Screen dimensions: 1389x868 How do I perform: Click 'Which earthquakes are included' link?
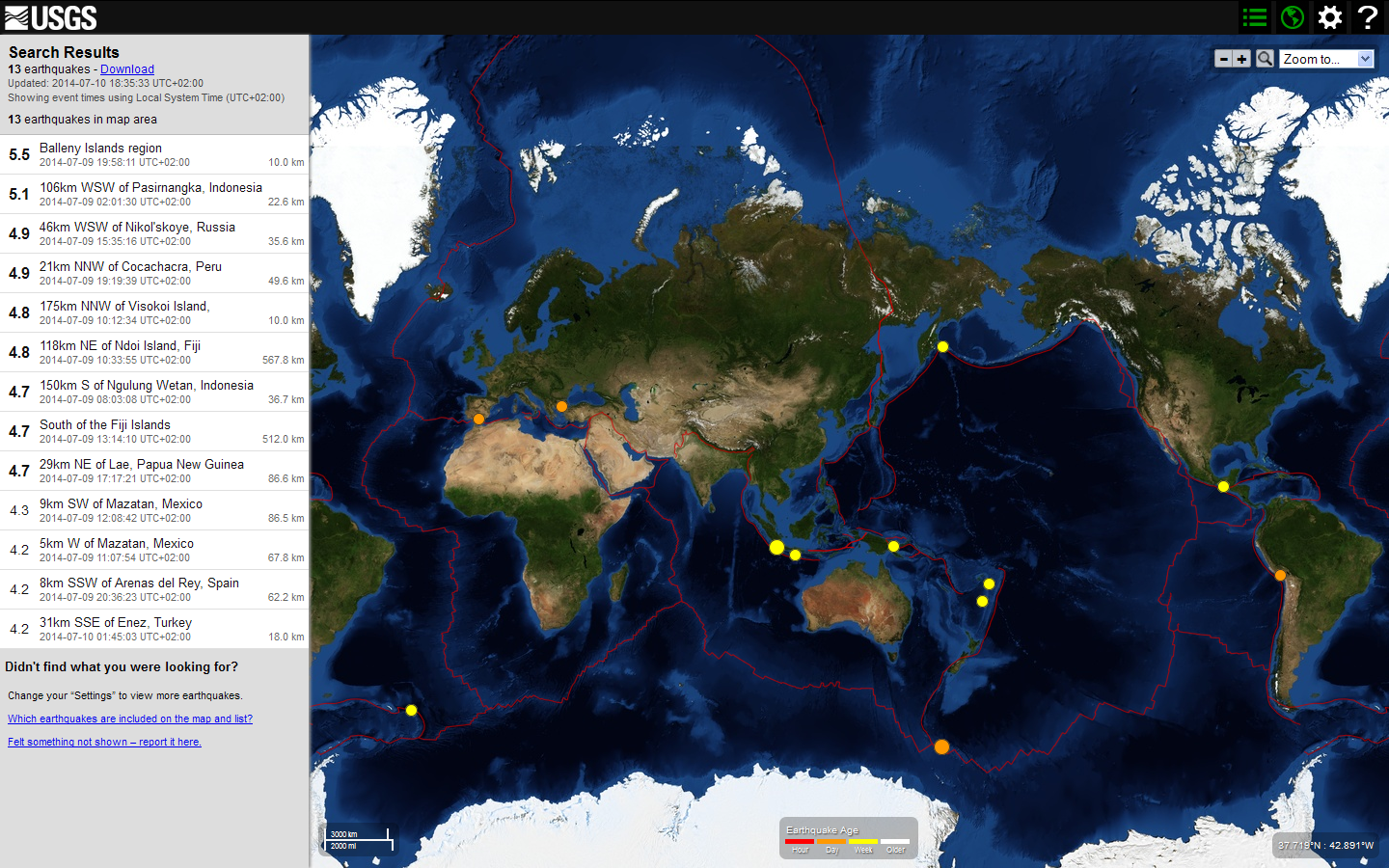(129, 719)
